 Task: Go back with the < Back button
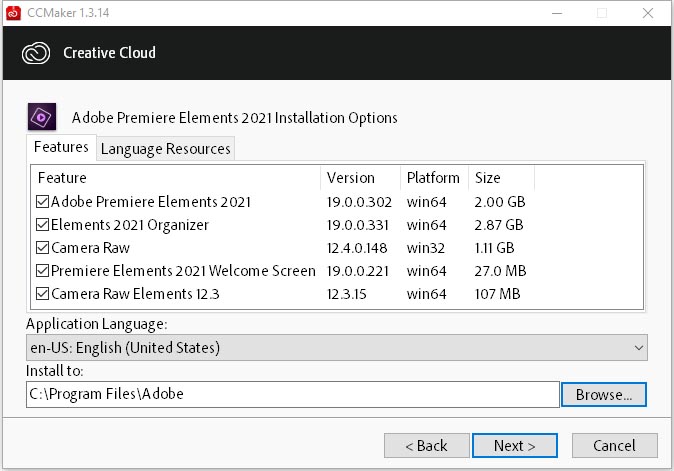click(x=426, y=446)
